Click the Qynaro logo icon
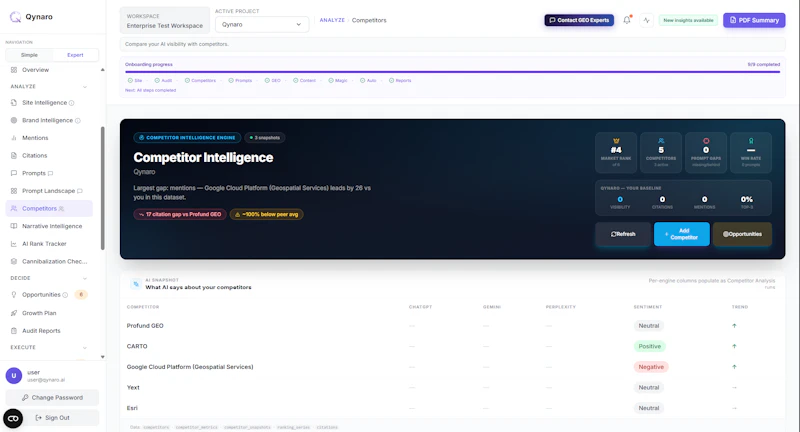The width and height of the screenshot is (800, 432). (15, 17)
